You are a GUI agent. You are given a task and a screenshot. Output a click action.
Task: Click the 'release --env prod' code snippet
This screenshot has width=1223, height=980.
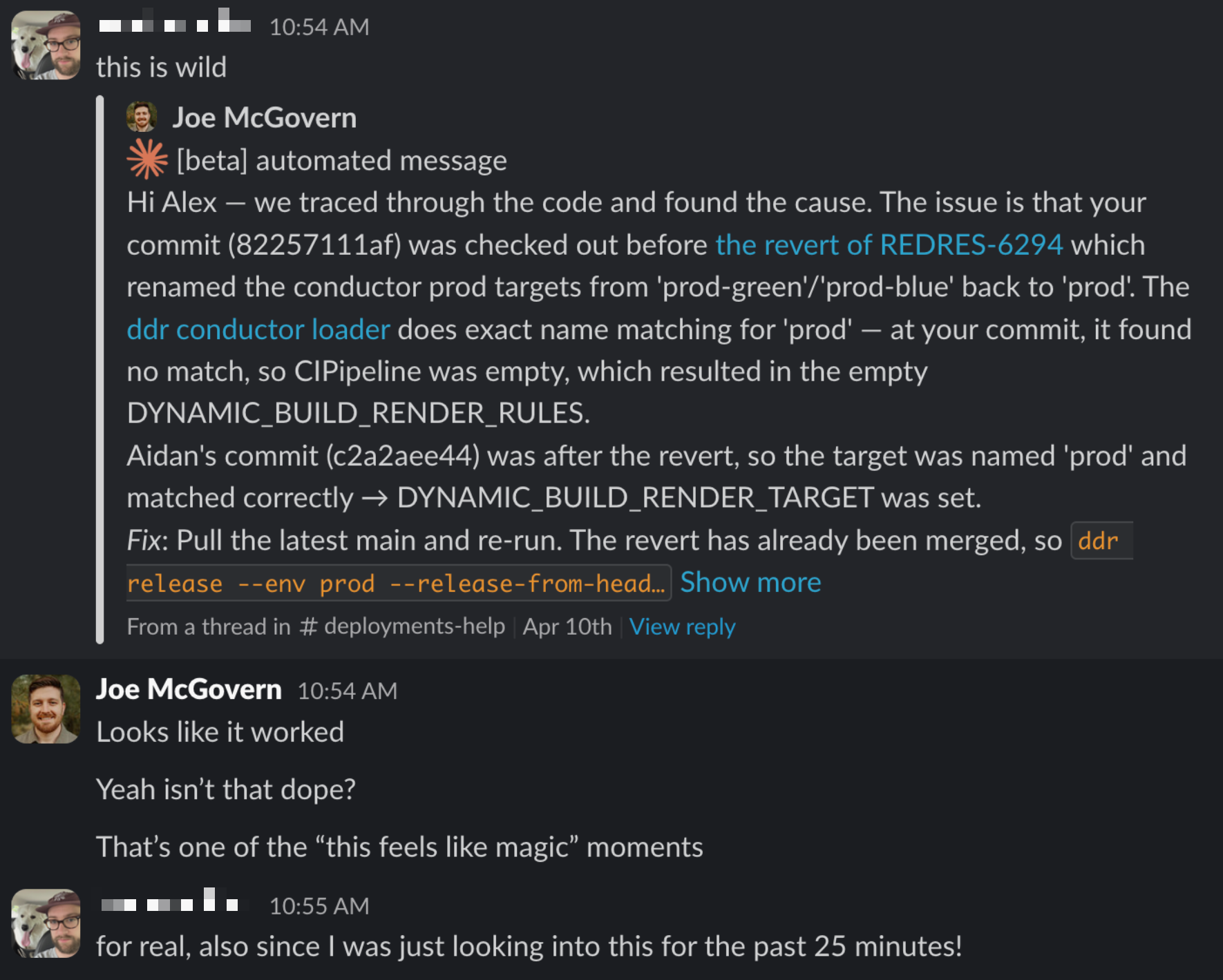click(x=397, y=583)
